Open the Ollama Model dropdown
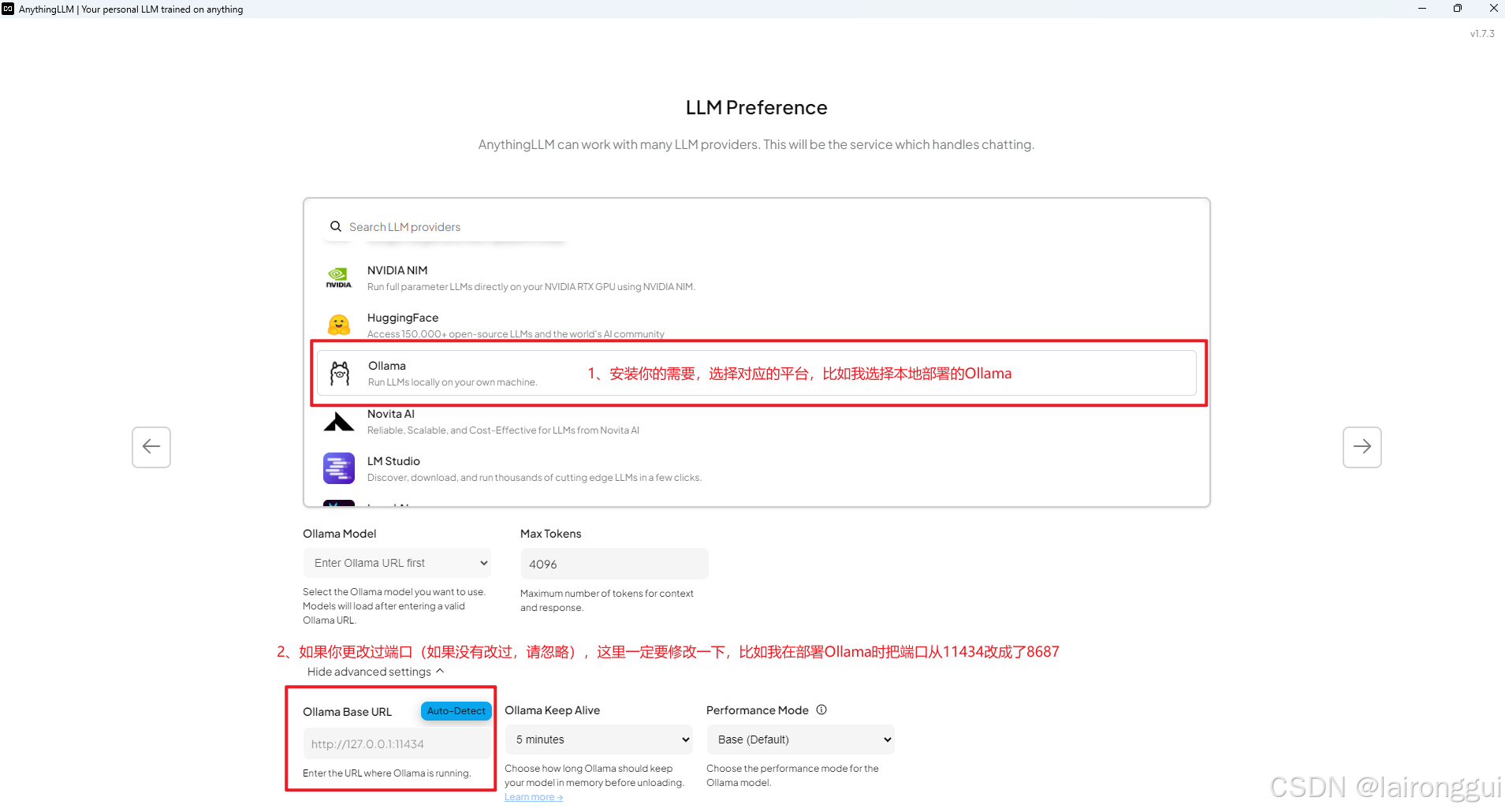 397,563
